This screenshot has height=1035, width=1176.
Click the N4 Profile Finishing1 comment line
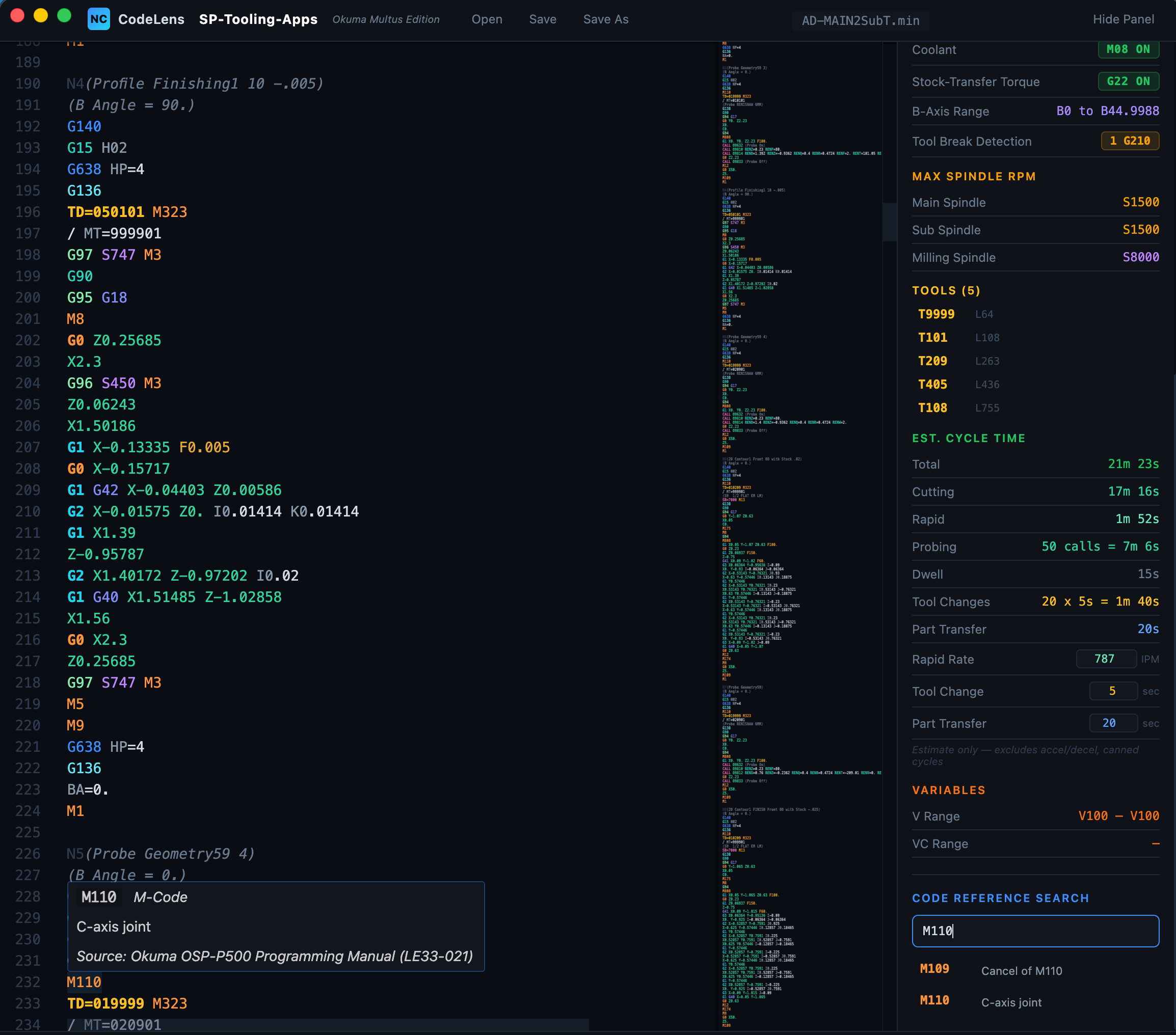[195, 84]
